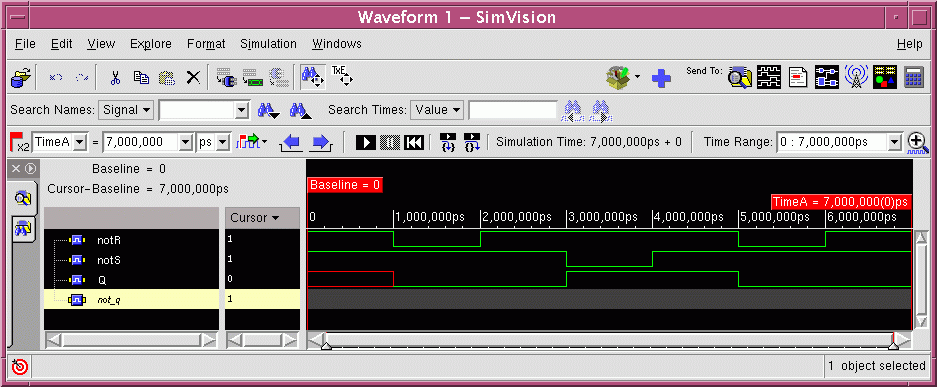Click the X delete icon in the toolbar

pyautogui.click(x=193, y=78)
